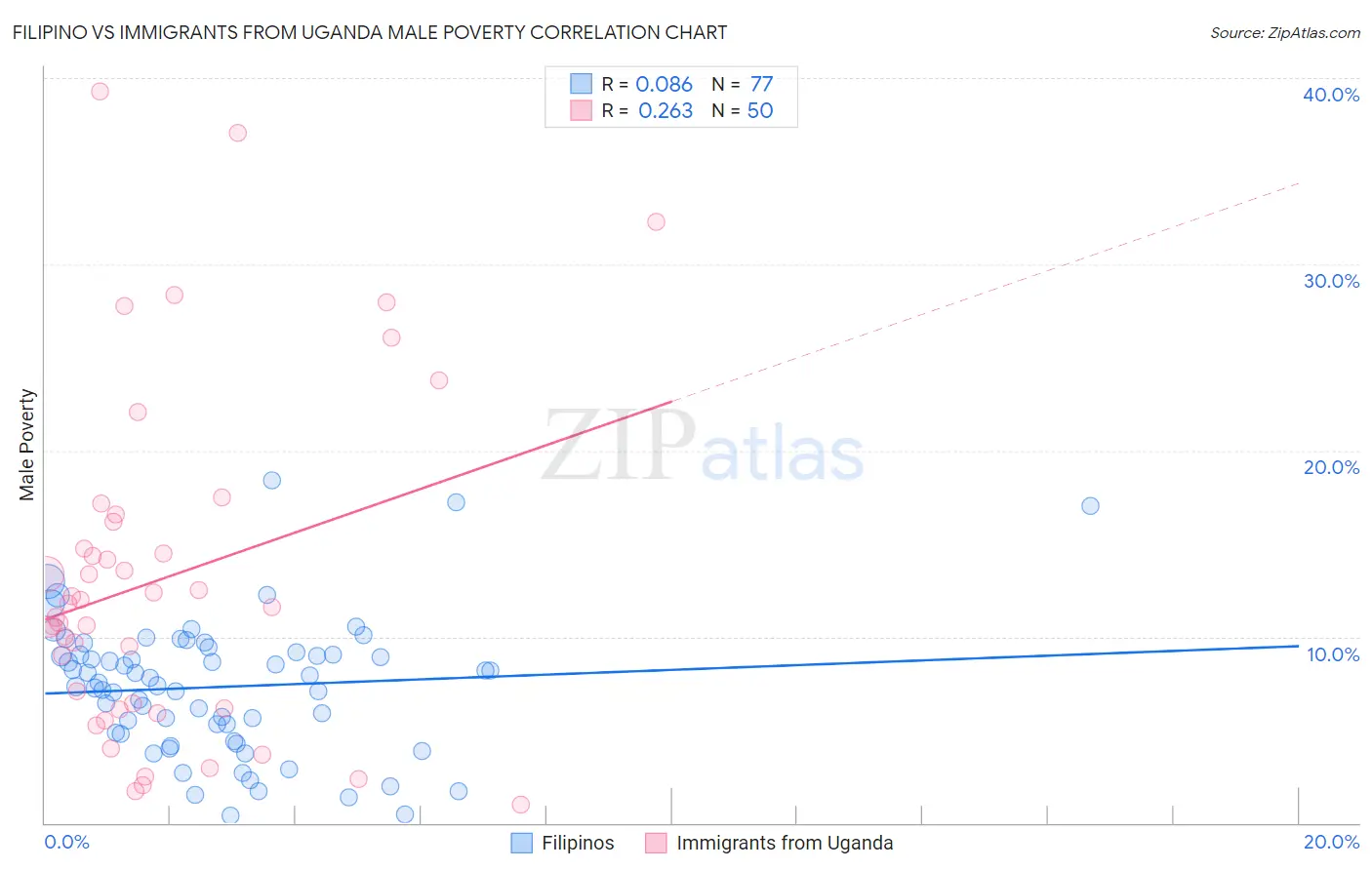Image resolution: width=1372 pixels, height=870 pixels.
Task: Click the blue Filipinos legend swatch
Action: point(522,843)
